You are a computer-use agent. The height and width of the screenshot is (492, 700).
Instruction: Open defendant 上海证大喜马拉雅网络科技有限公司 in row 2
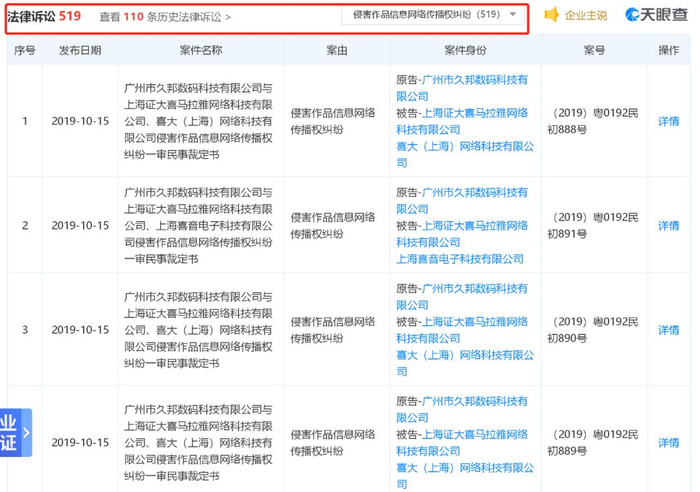coord(462,234)
